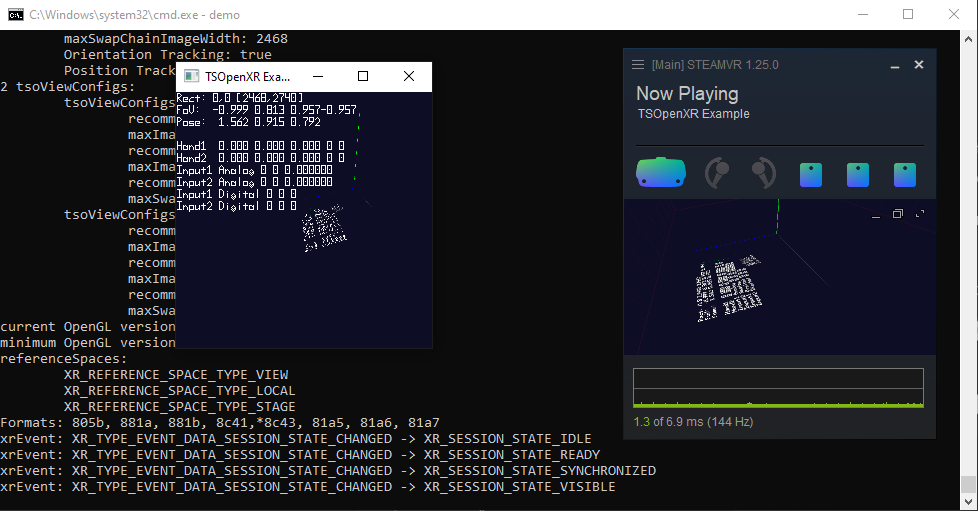Make the SteamVR VR view fullscreen
The width and height of the screenshot is (978, 511).
(920, 214)
